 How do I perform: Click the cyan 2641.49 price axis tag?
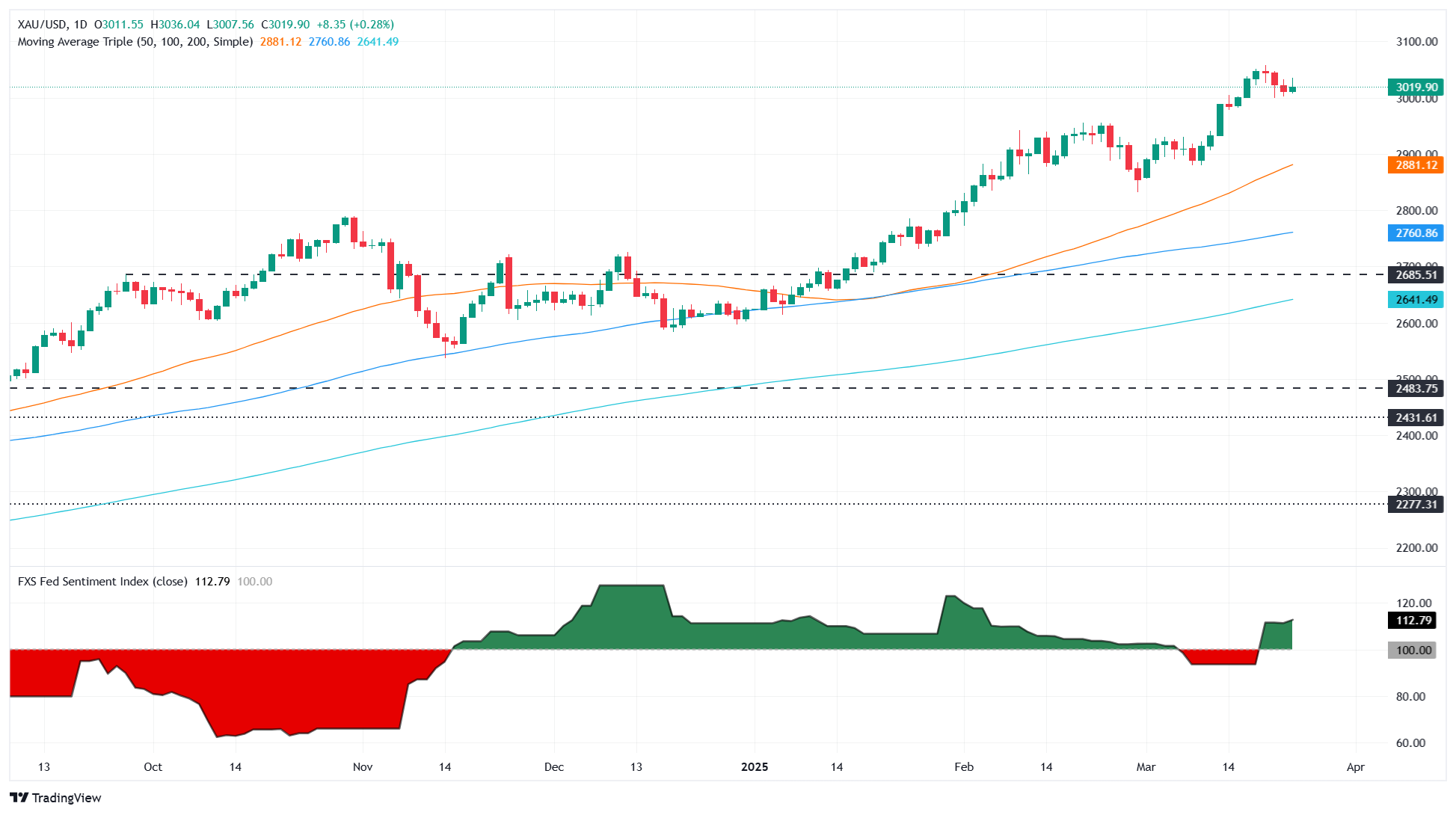point(1416,300)
